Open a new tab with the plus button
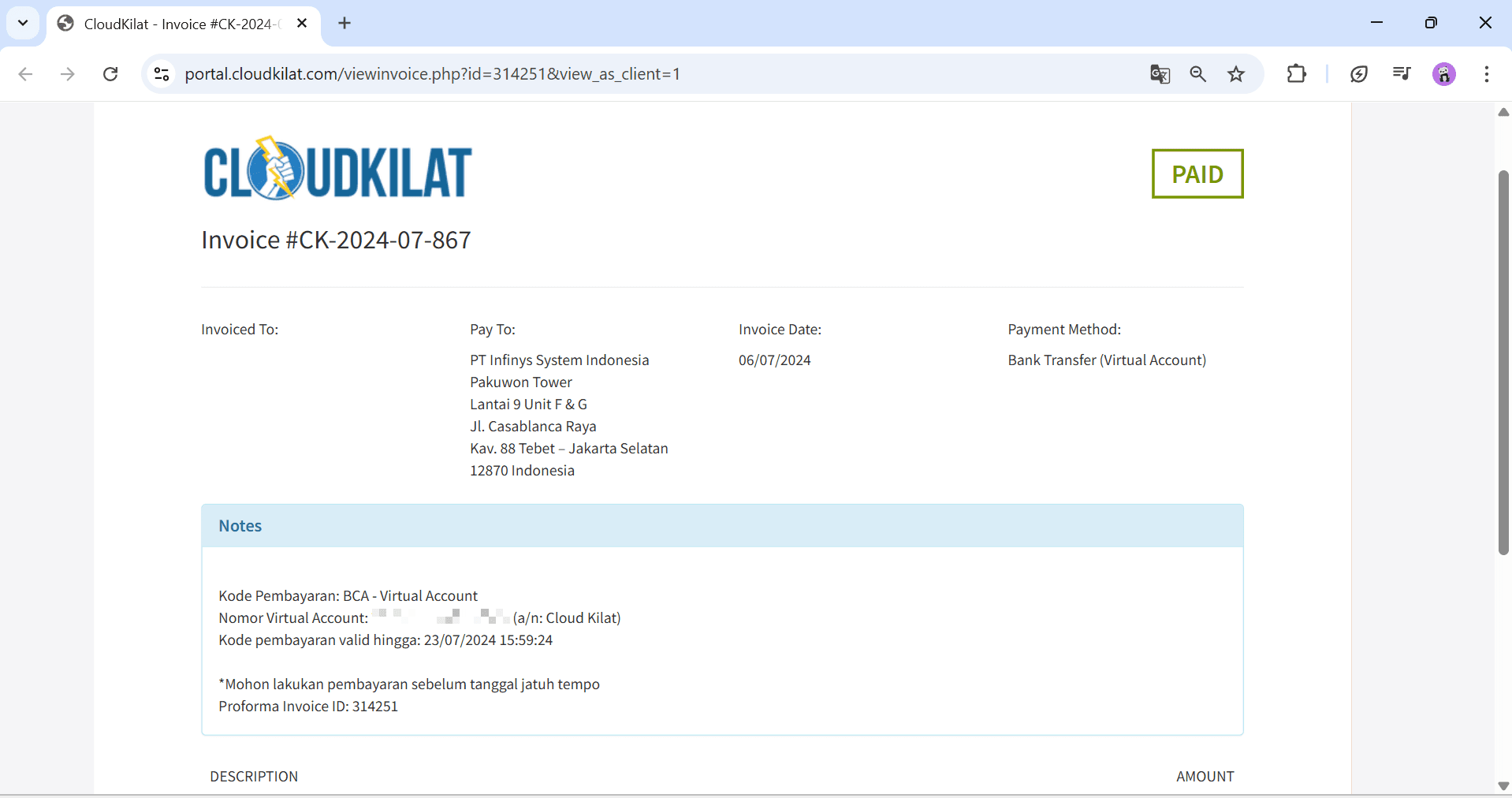The width and height of the screenshot is (1512, 798). pyautogui.click(x=344, y=23)
